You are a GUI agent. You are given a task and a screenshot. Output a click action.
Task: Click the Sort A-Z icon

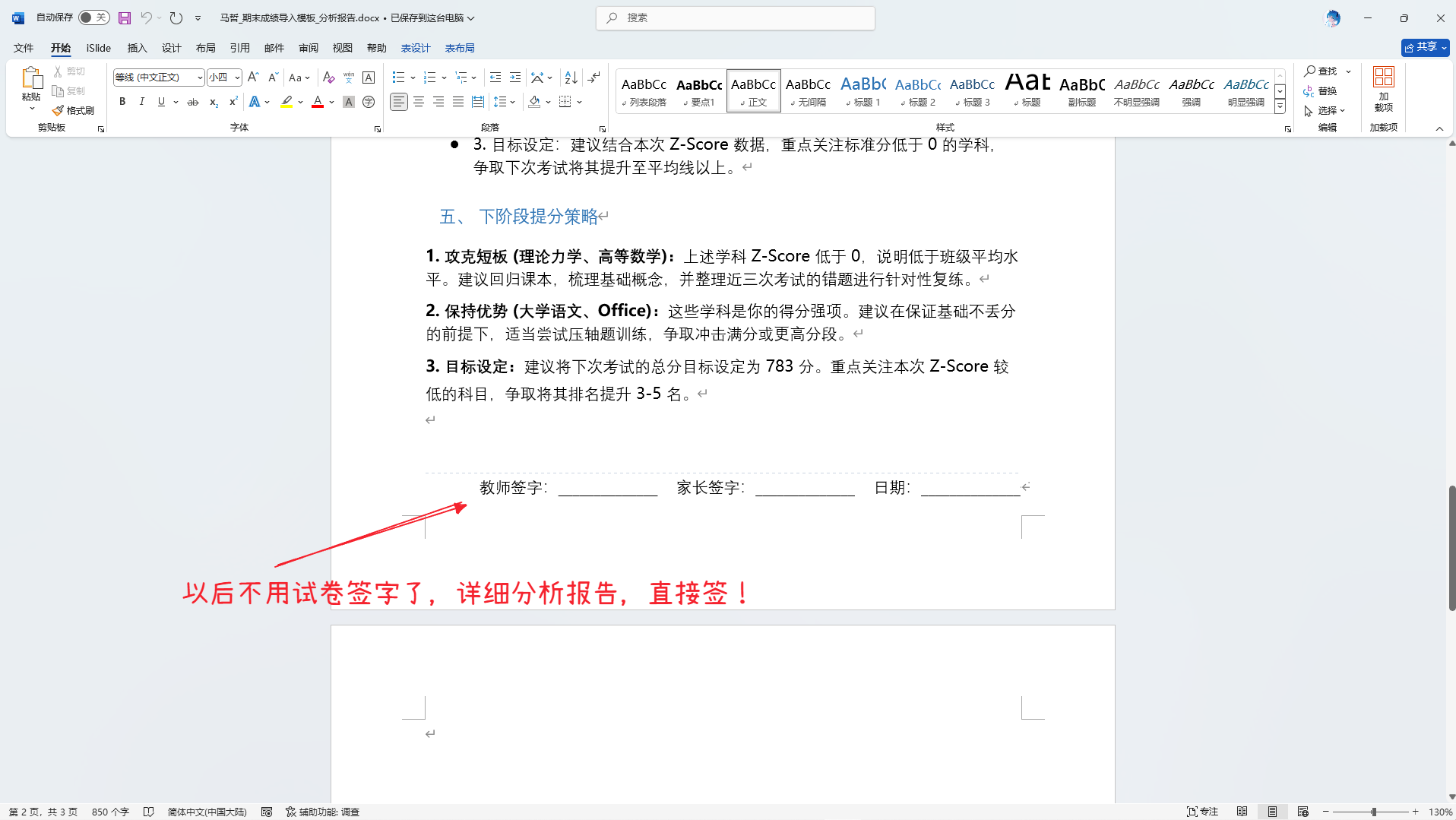click(x=571, y=78)
